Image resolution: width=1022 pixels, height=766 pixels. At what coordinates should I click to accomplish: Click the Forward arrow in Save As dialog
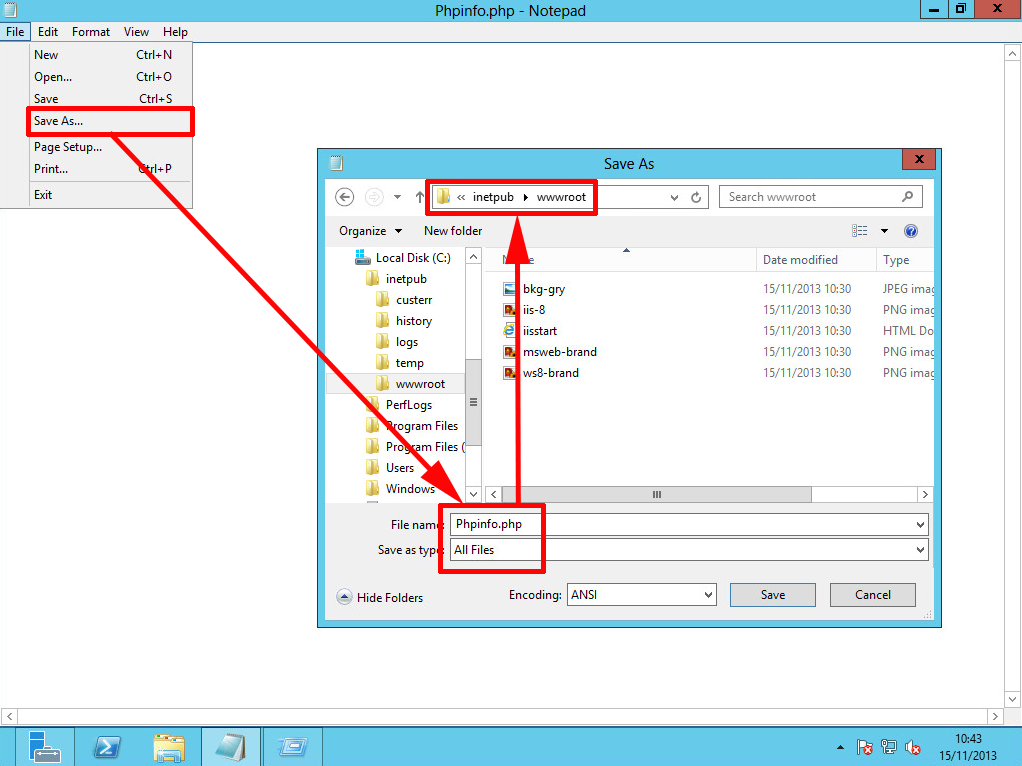point(373,197)
